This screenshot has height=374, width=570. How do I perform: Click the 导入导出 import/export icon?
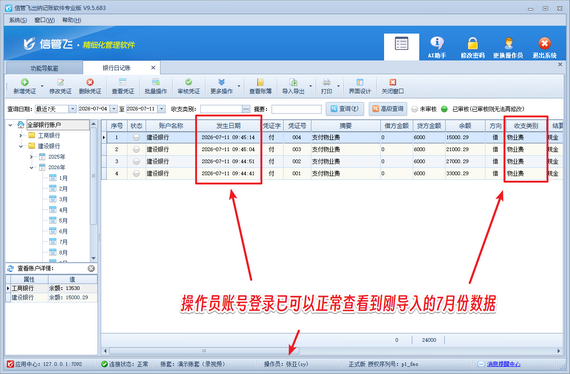tap(293, 83)
